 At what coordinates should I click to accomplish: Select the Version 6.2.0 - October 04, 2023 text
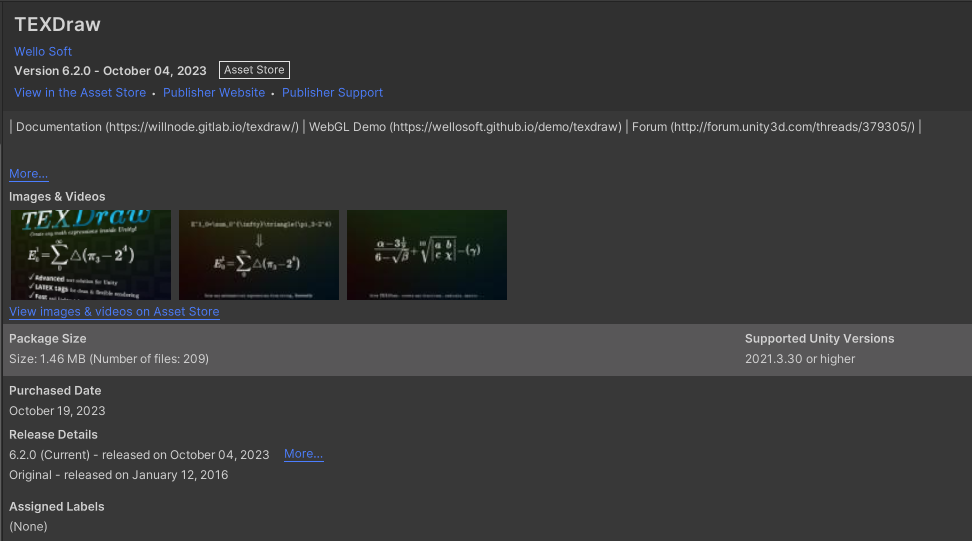tap(110, 71)
